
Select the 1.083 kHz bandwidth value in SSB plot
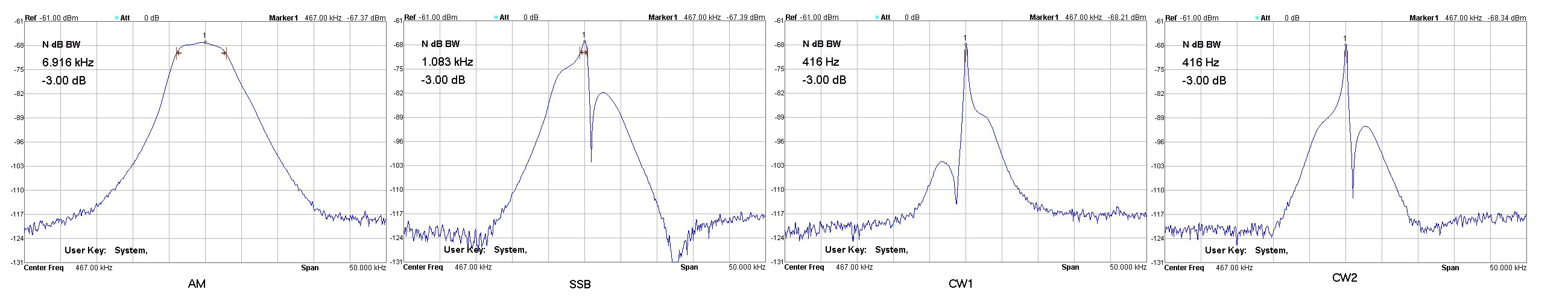pyautogui.click(x=447, y=62)
